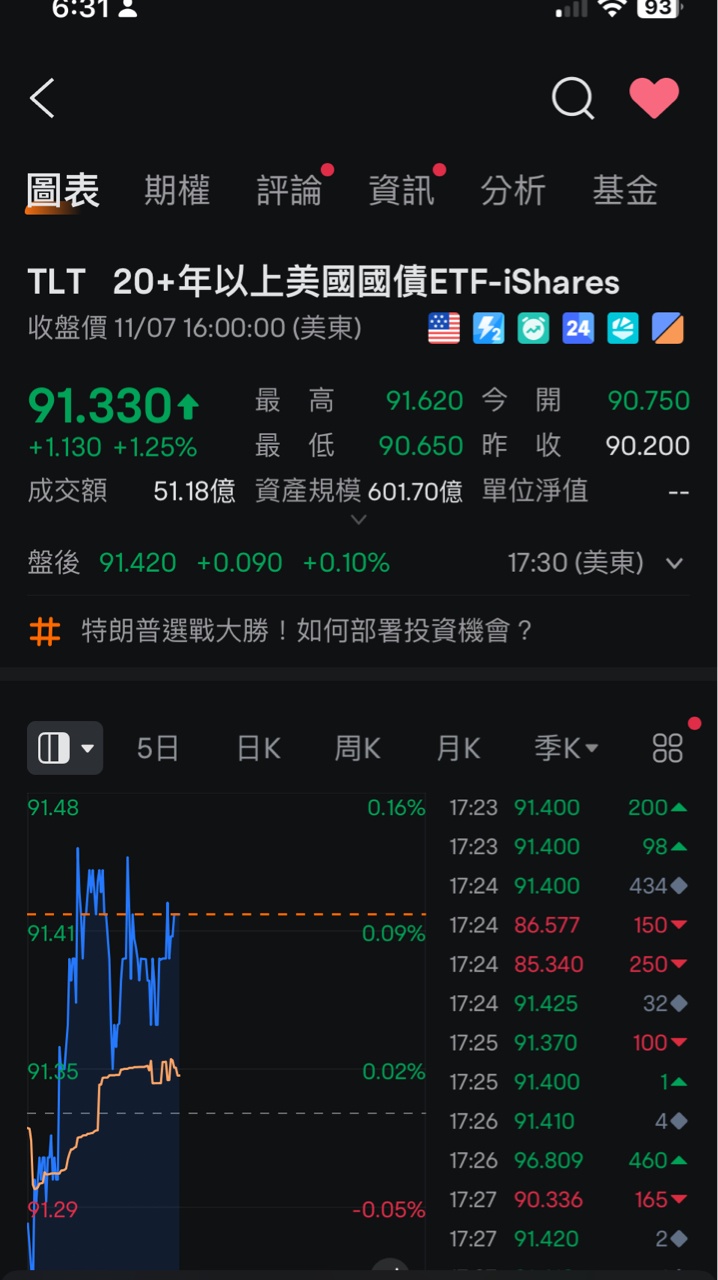The image size is (718, 1280).
Task: Tap the 資產規模 601.70億 value
Action: [415, 491]
